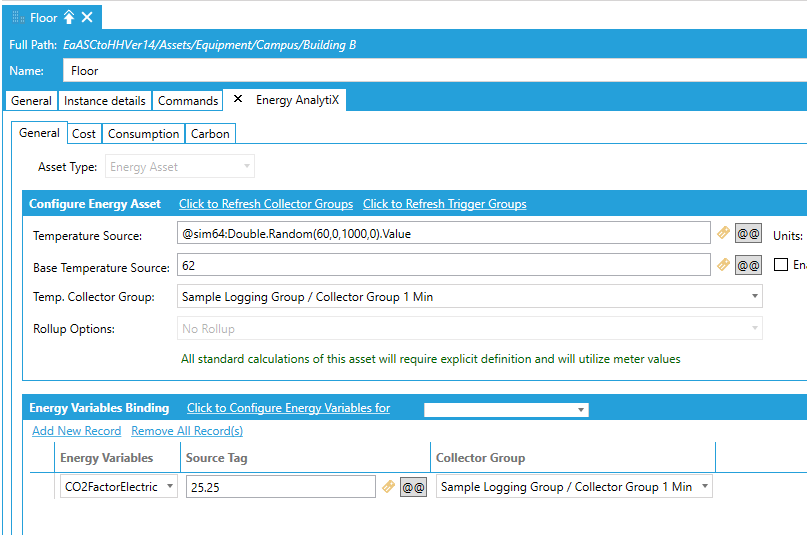807x535 pixels.
Task: Open tag browser icon for CO2FactorElectric Source Tag
Action: [x=388, y=486]
